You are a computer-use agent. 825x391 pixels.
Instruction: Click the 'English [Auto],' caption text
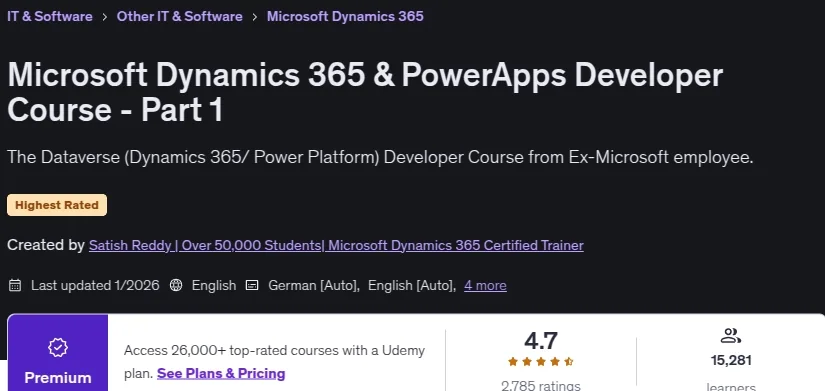coord(412,285)
